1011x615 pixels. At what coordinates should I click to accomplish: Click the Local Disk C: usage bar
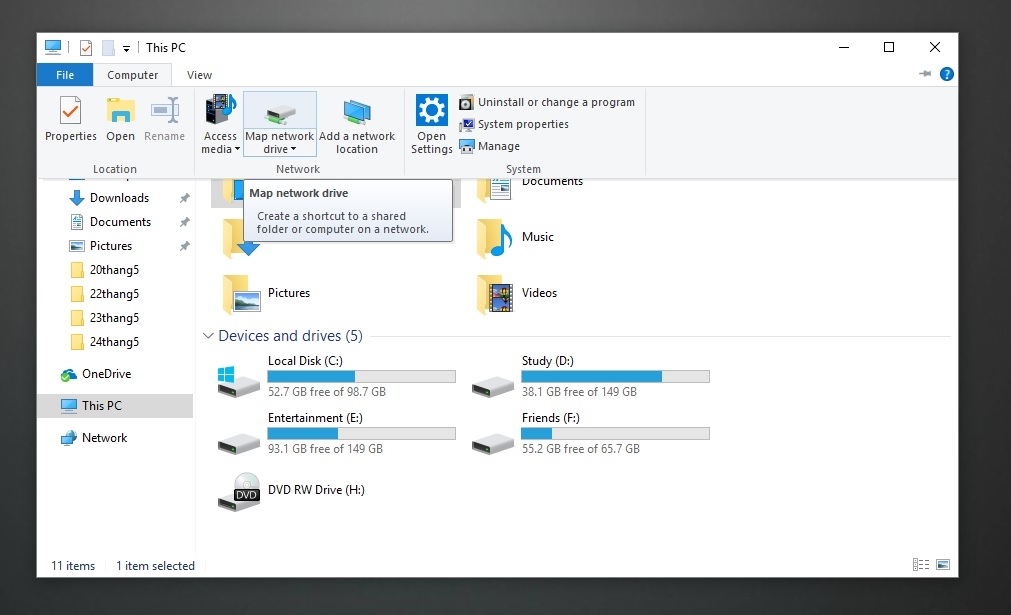coord(360,376)
